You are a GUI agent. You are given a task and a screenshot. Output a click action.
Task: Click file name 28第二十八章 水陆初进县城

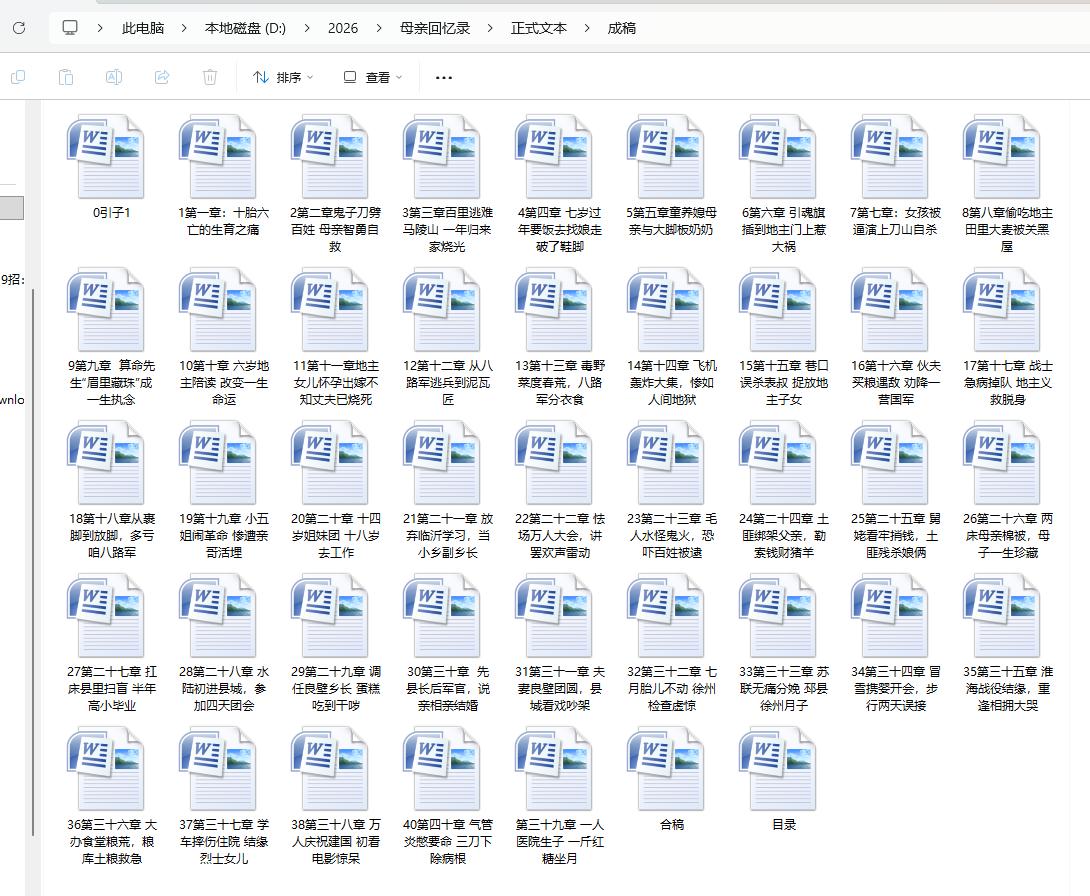224,688
